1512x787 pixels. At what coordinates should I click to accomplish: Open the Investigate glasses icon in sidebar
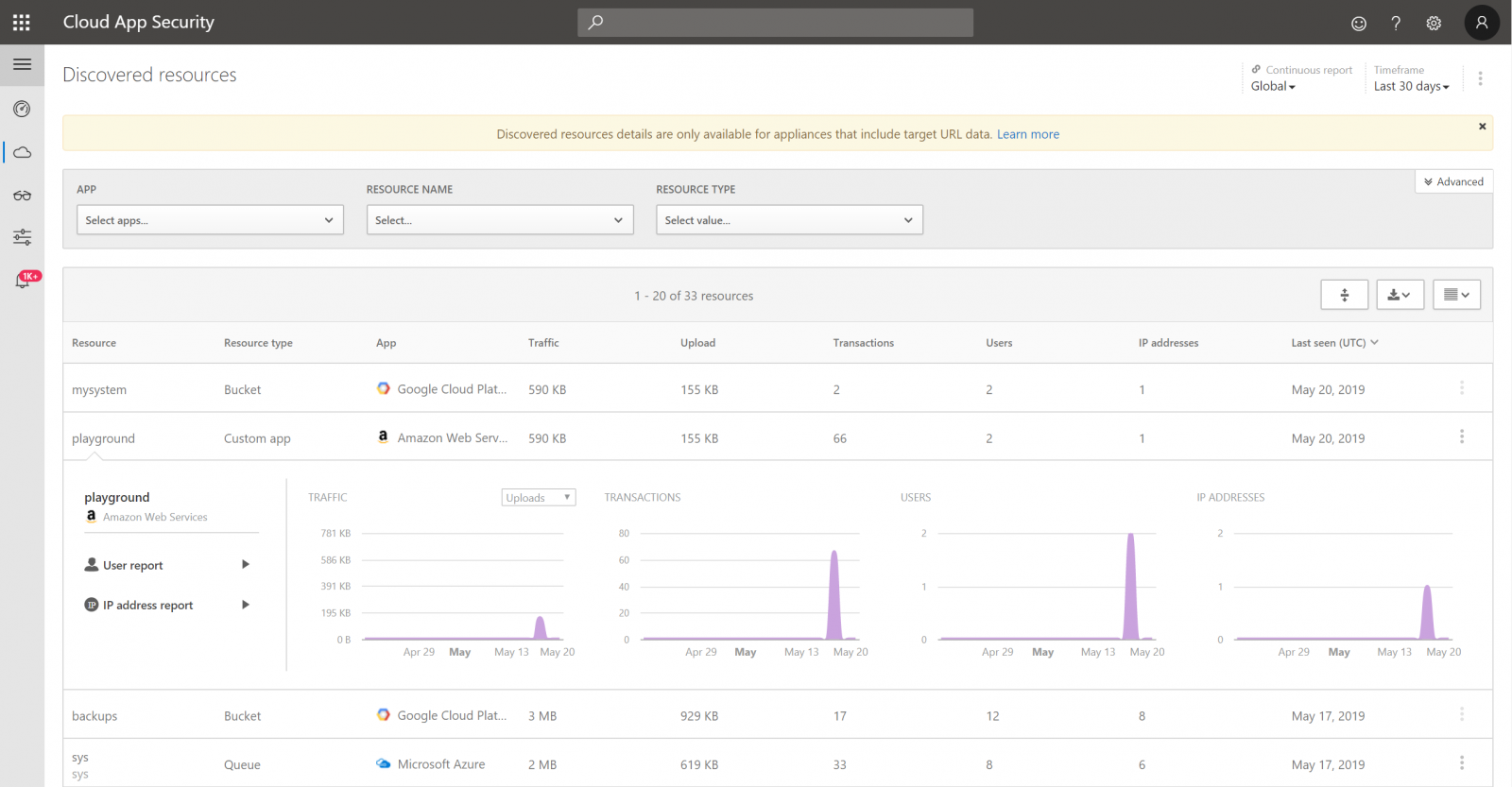click(22, 196)
